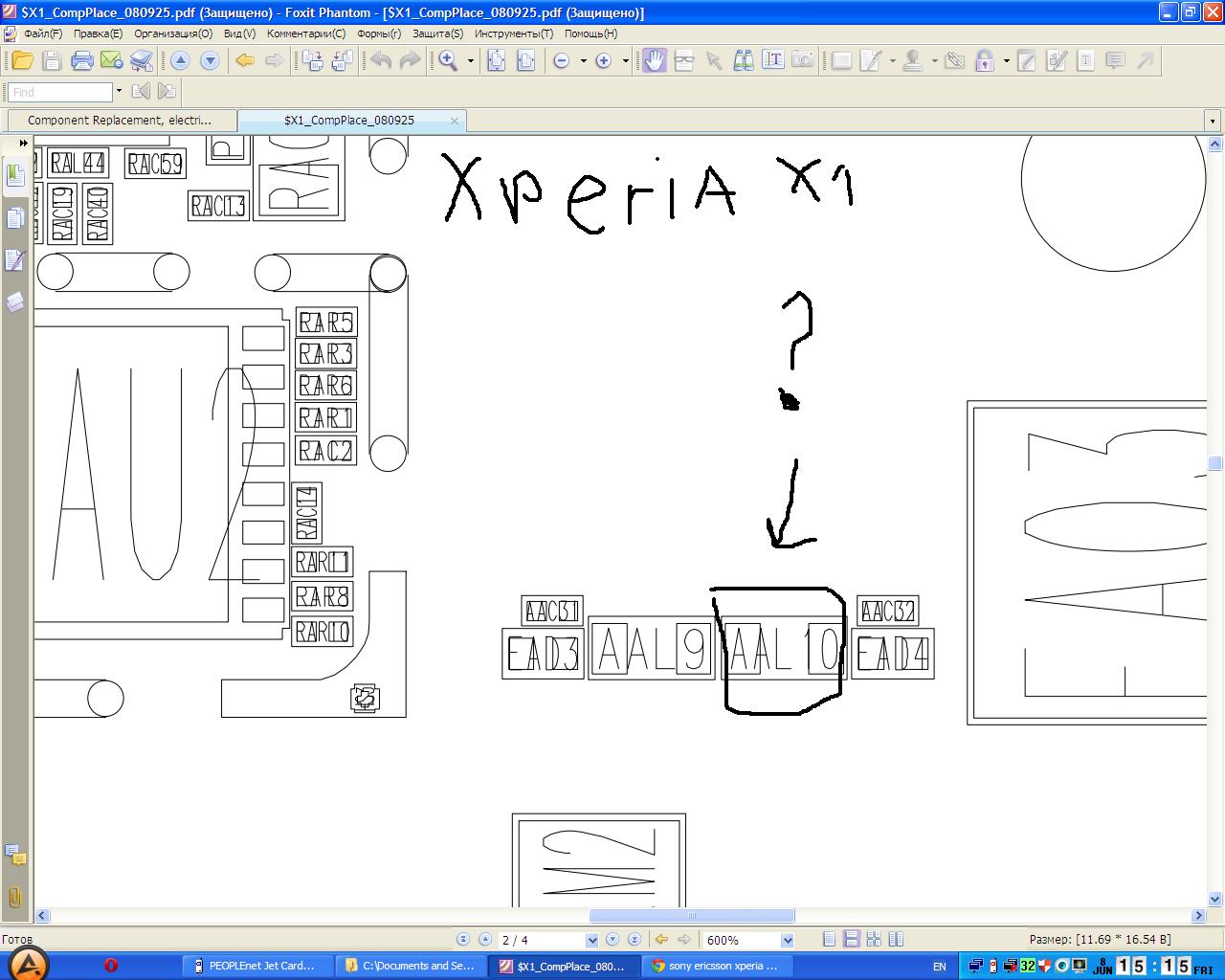Open the zoom-out level dropdown arrow

tap(583, 60)
